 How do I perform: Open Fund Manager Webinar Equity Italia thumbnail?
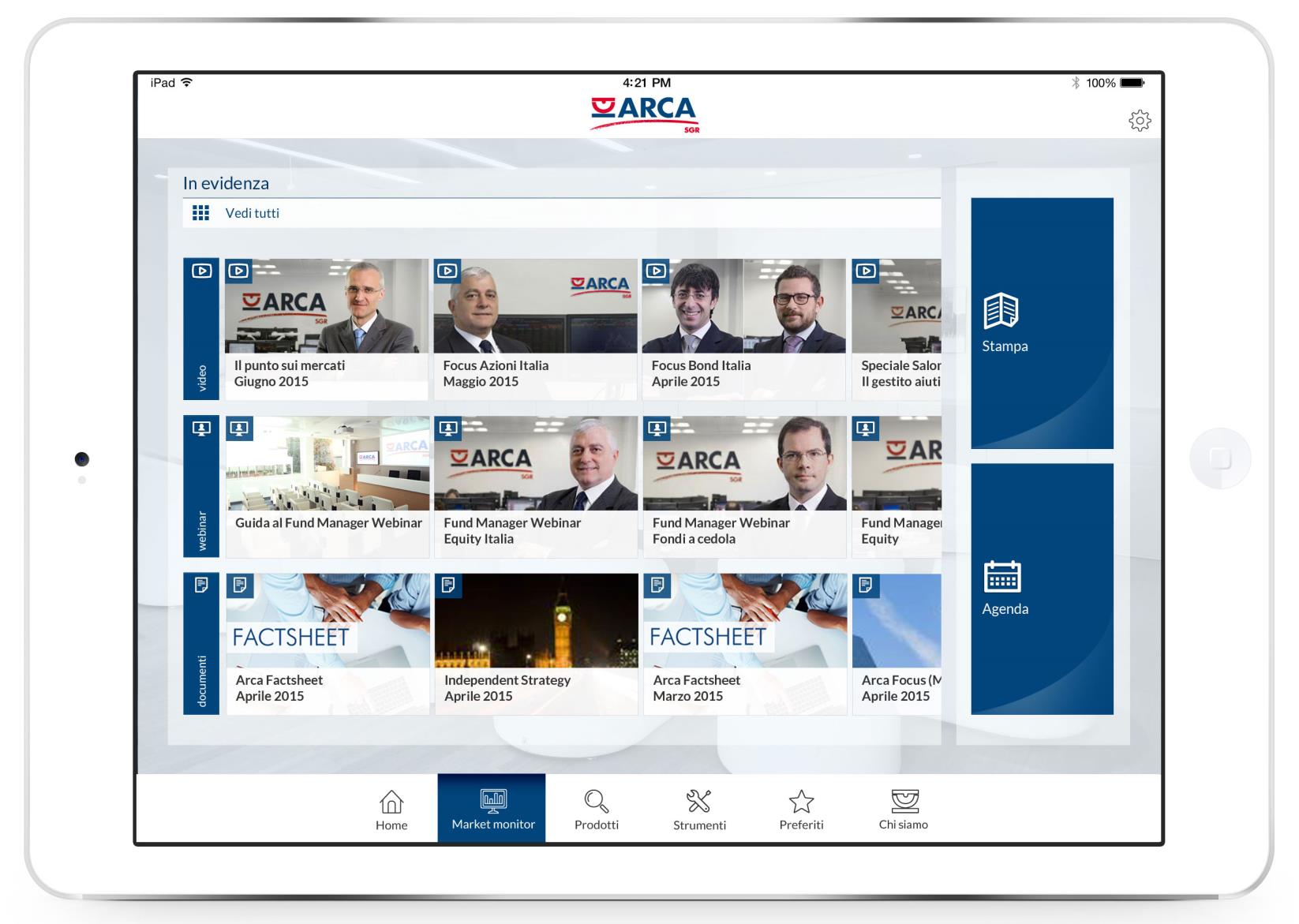(x=536, y=464)
